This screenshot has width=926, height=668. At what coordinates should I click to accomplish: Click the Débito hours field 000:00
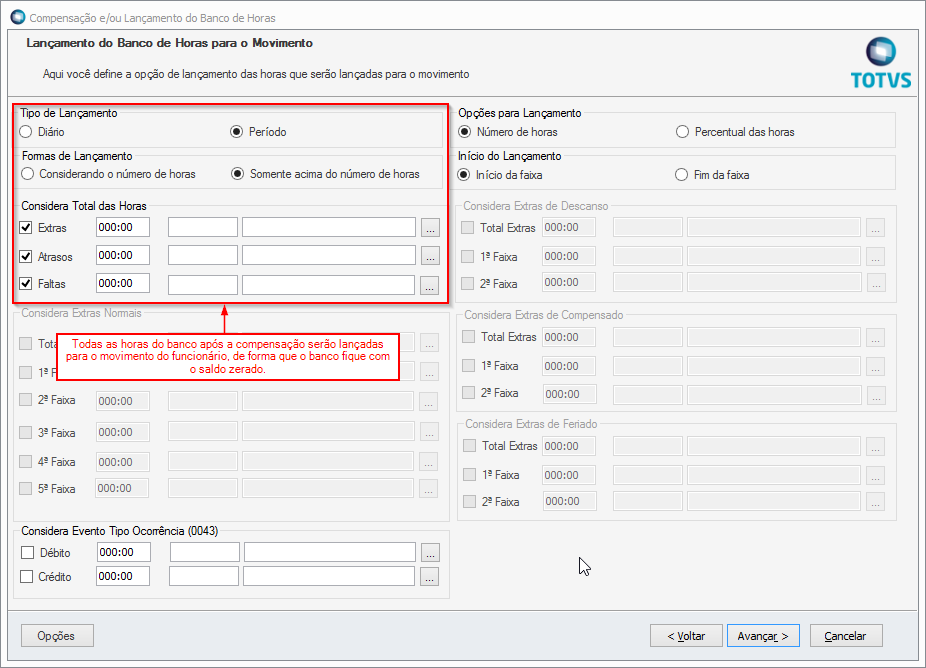point(124,552)
